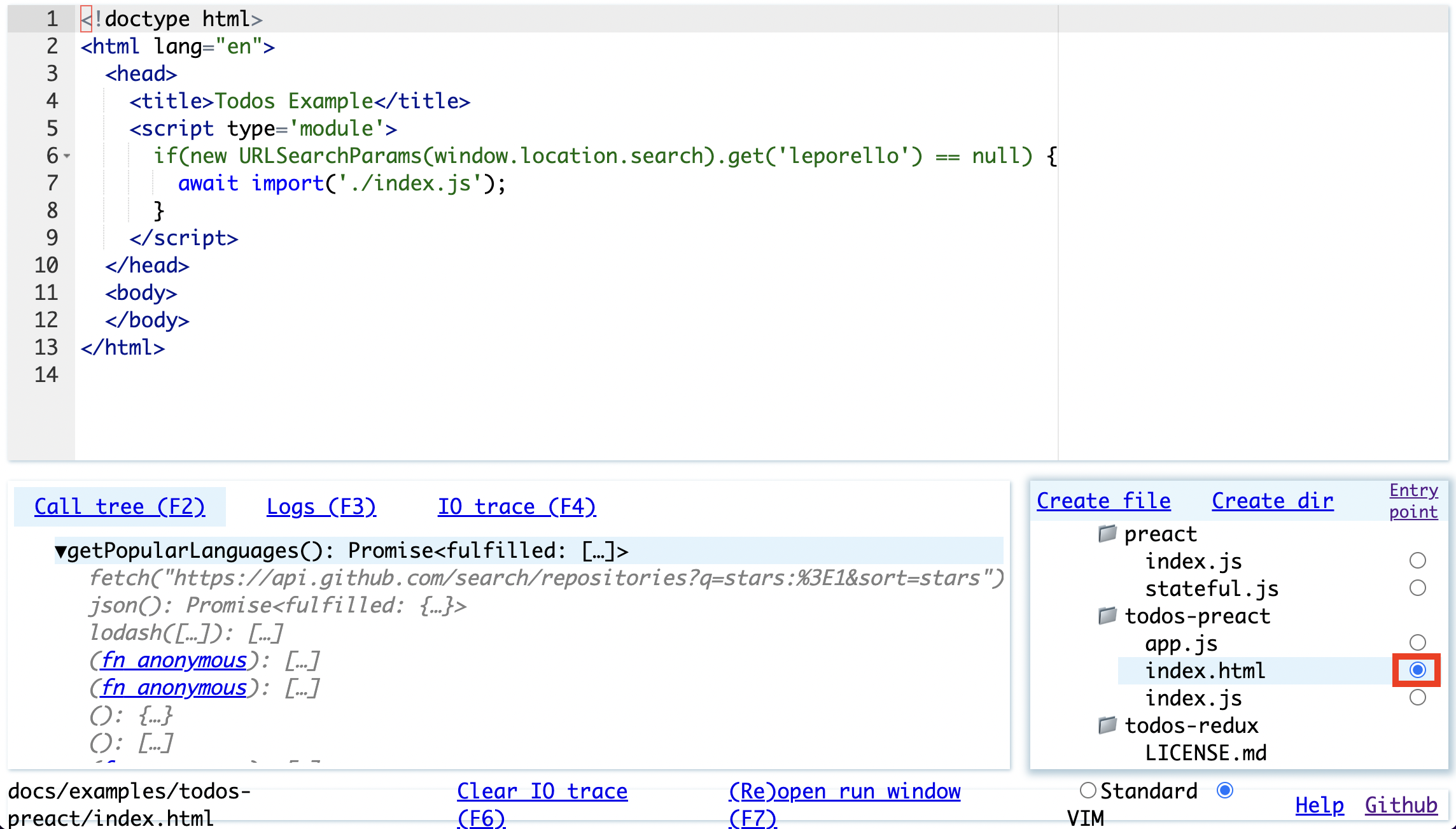
Task: Open the Help link
Action: (1319, 805)
